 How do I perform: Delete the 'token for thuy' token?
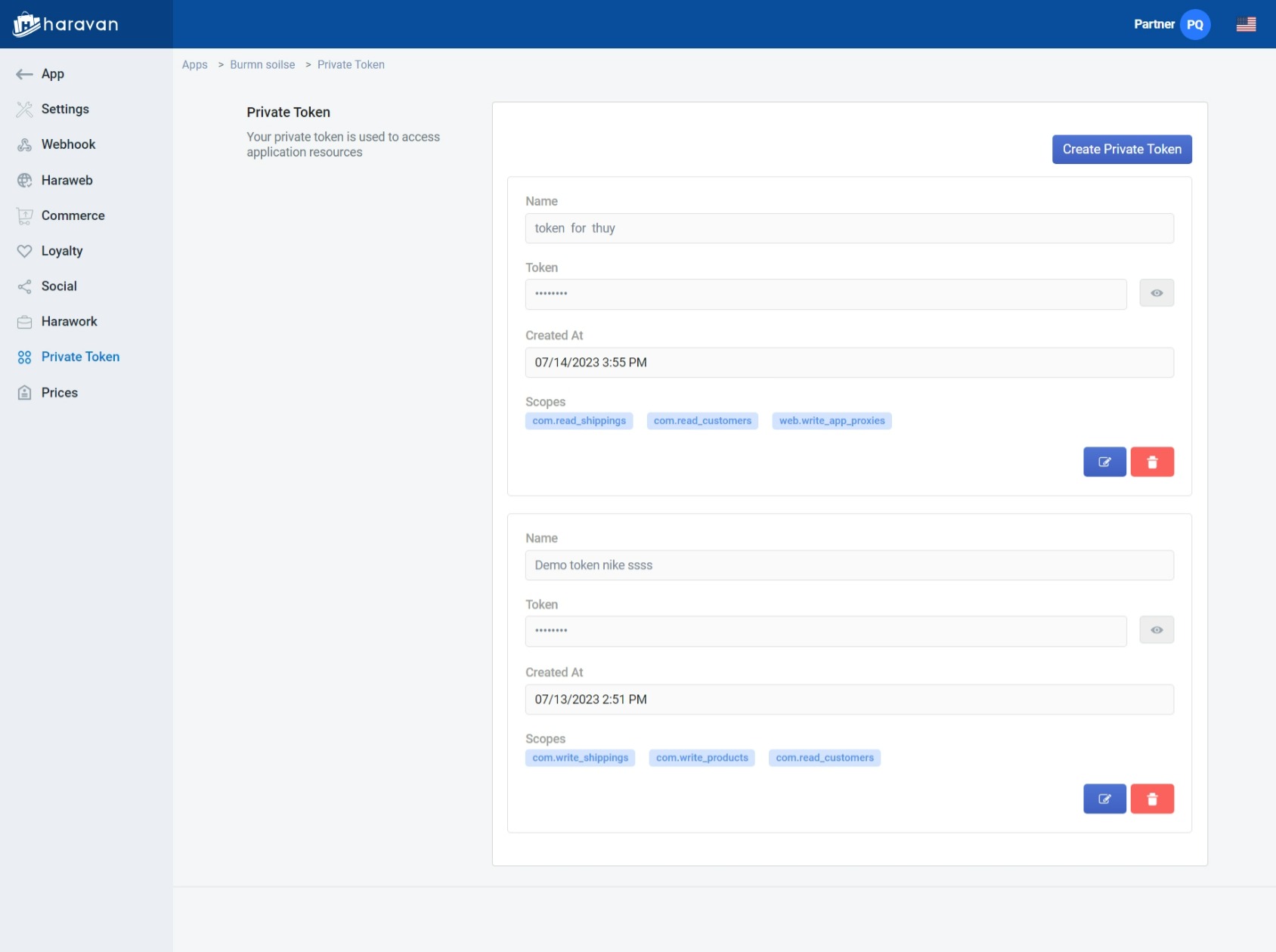1152,462
